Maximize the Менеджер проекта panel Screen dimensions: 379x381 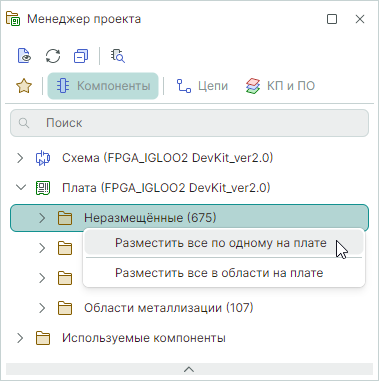point(332,19)
